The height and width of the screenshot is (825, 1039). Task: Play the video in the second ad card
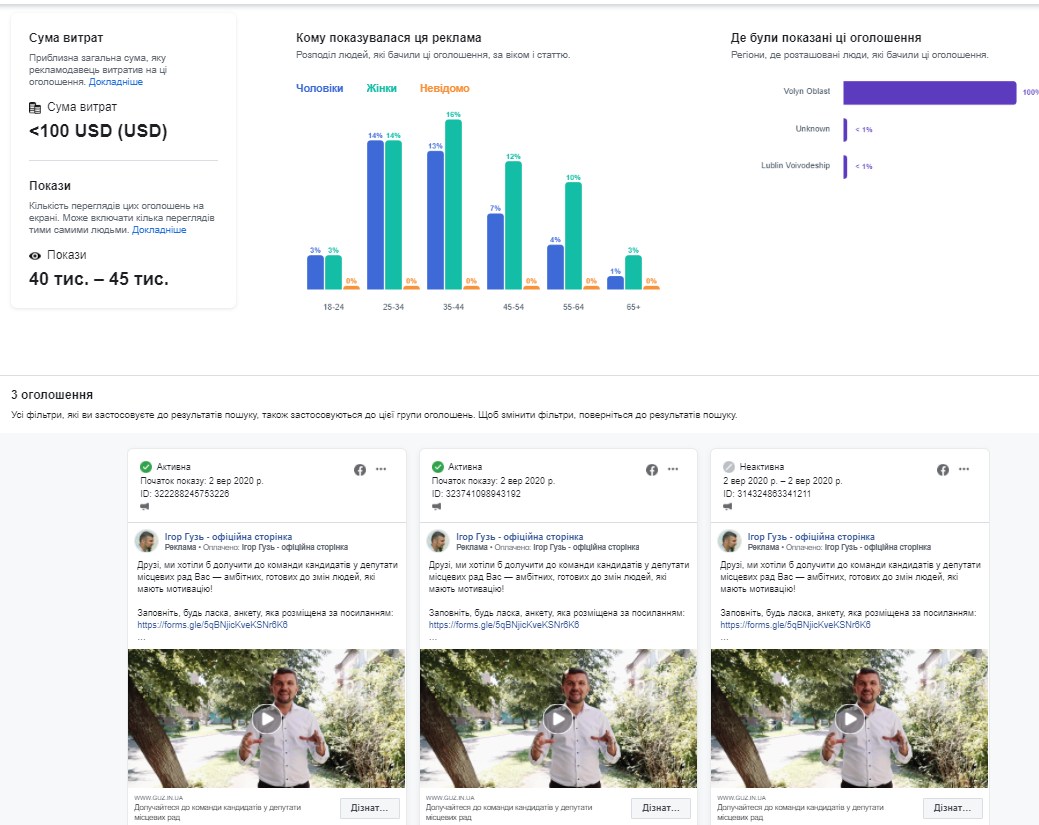tap(557, 719)
